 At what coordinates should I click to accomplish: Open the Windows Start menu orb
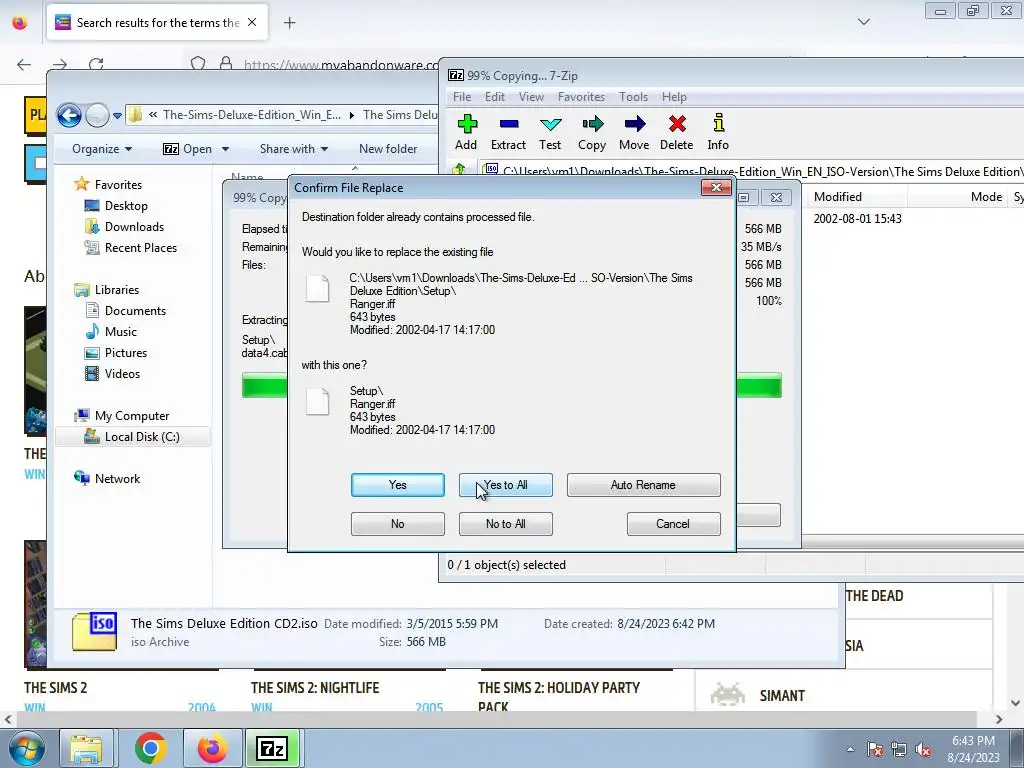27,748
